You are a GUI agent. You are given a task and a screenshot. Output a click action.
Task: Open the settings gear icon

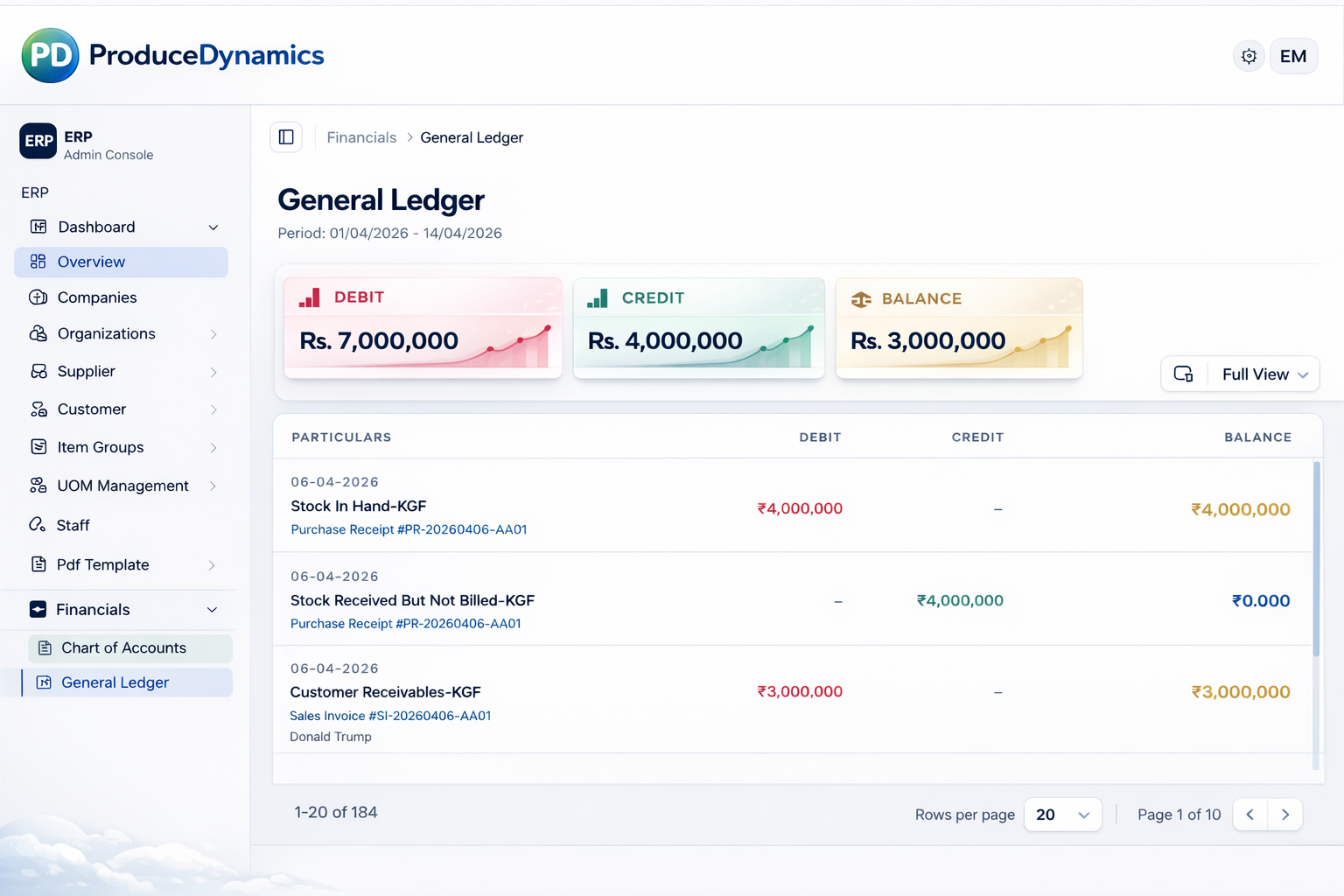pos(1249,55)
